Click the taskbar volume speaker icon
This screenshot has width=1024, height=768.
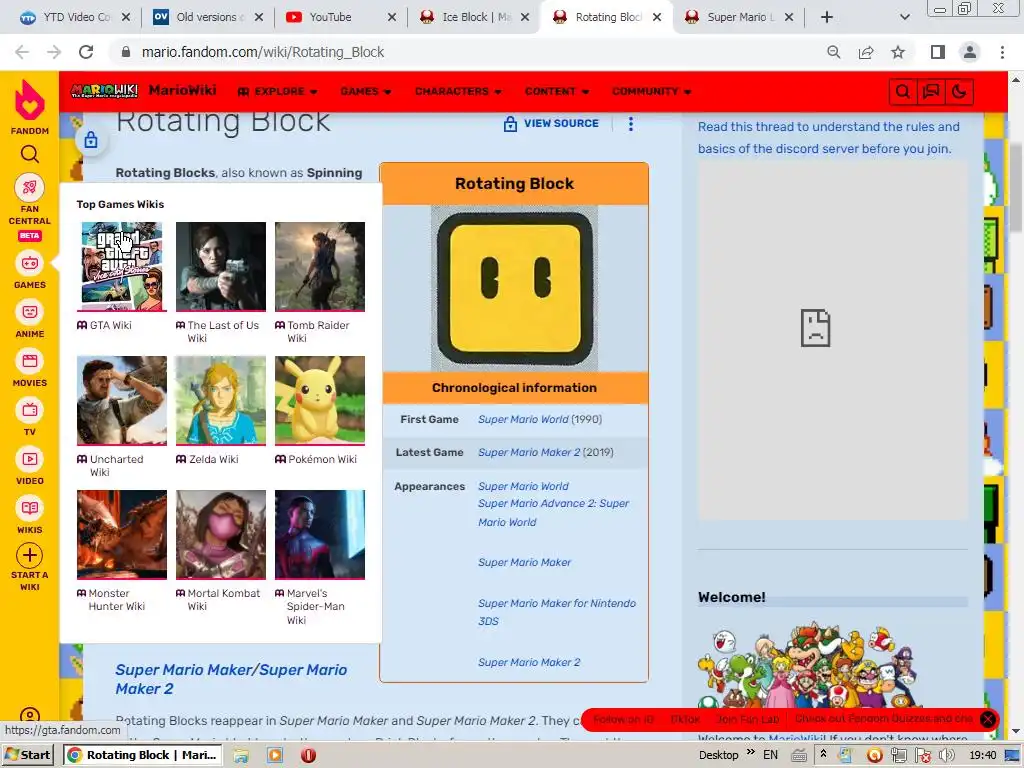coord(946,756)
